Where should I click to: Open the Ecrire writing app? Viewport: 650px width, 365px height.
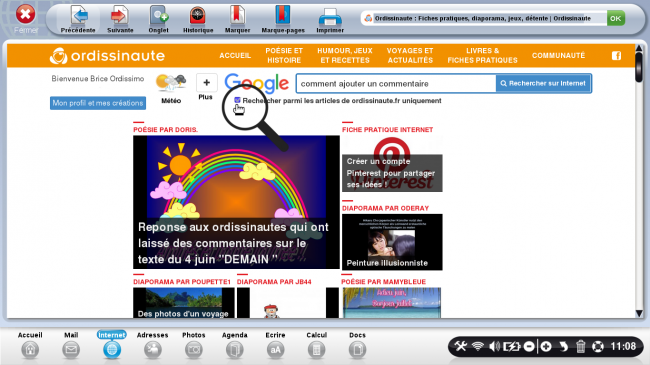tap(275, 345)
